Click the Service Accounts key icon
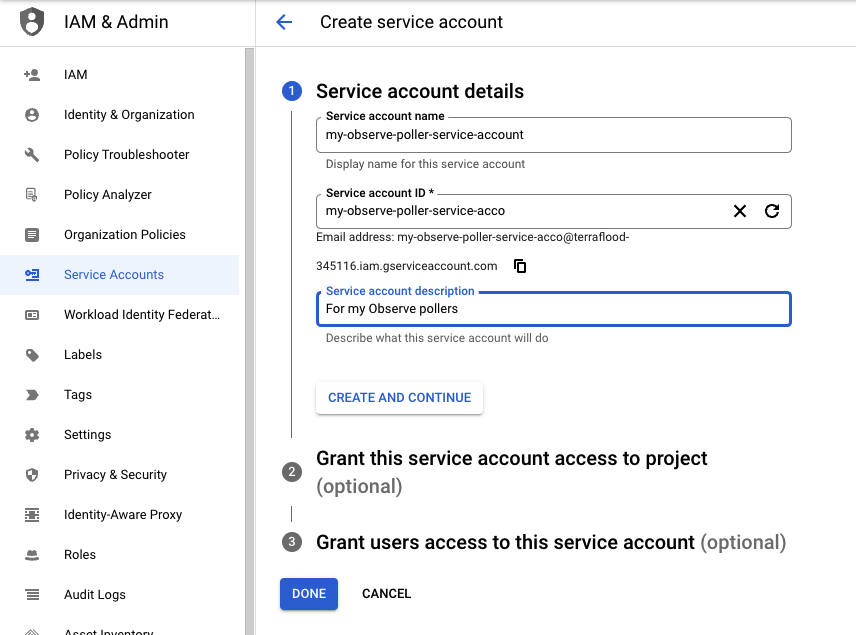The height and width of the screenshot is (635, 856). 32,275
